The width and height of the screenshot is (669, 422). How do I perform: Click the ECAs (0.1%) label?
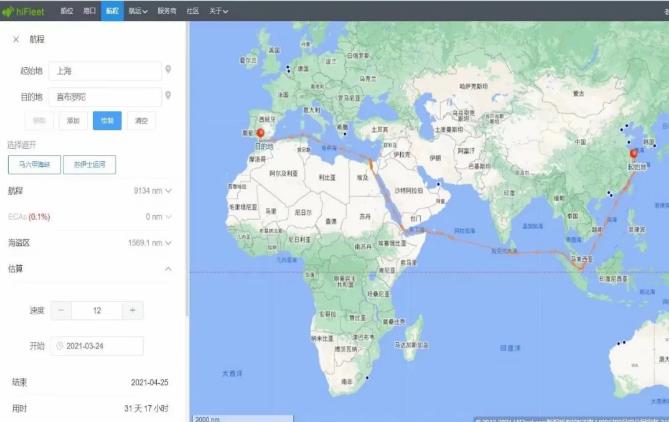click(29, 217)
